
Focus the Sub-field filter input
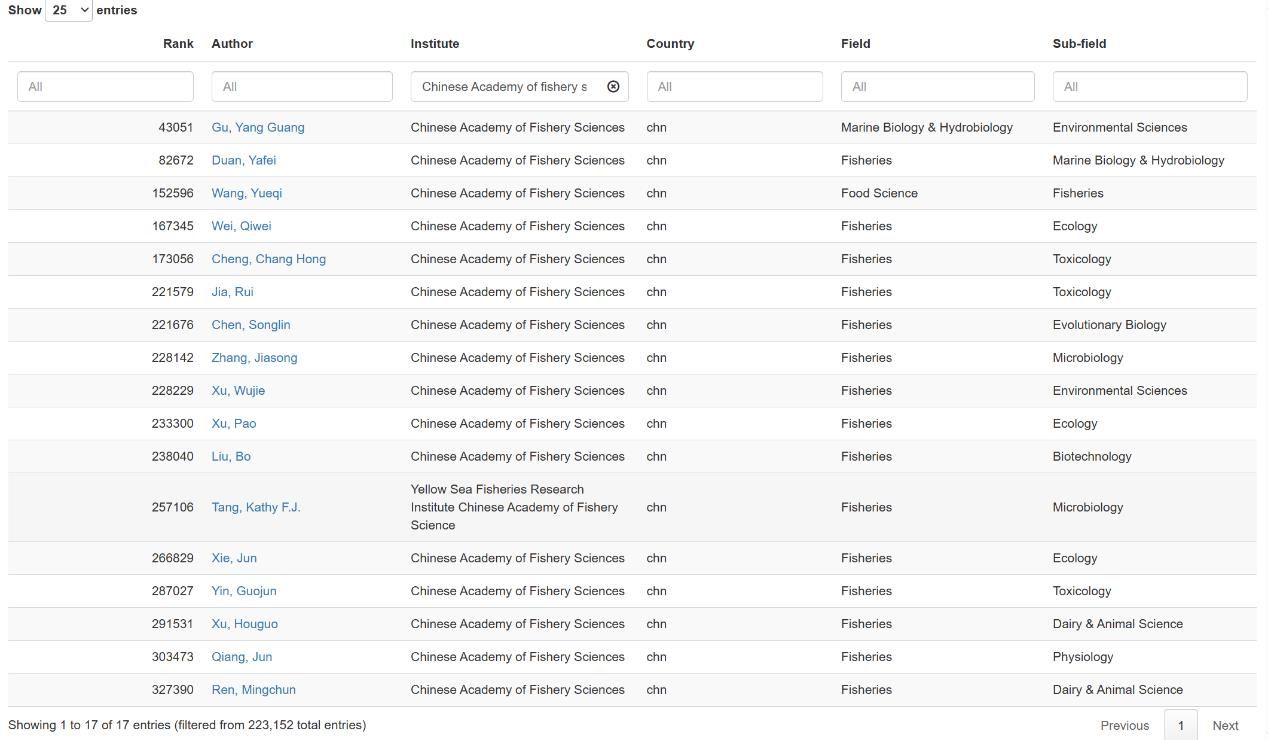(1150, 86)
